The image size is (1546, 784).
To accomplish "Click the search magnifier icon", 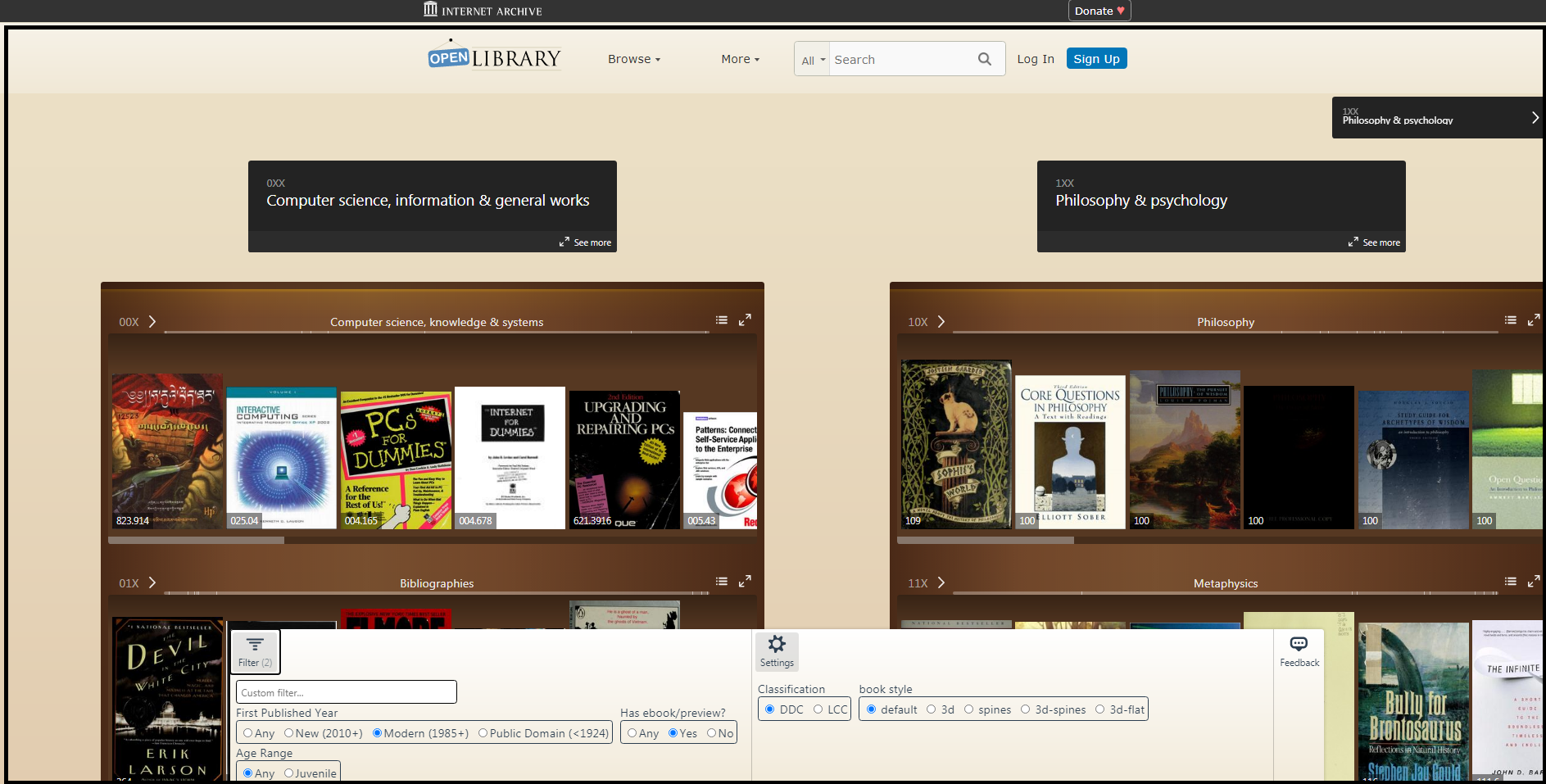I will 984,58.
